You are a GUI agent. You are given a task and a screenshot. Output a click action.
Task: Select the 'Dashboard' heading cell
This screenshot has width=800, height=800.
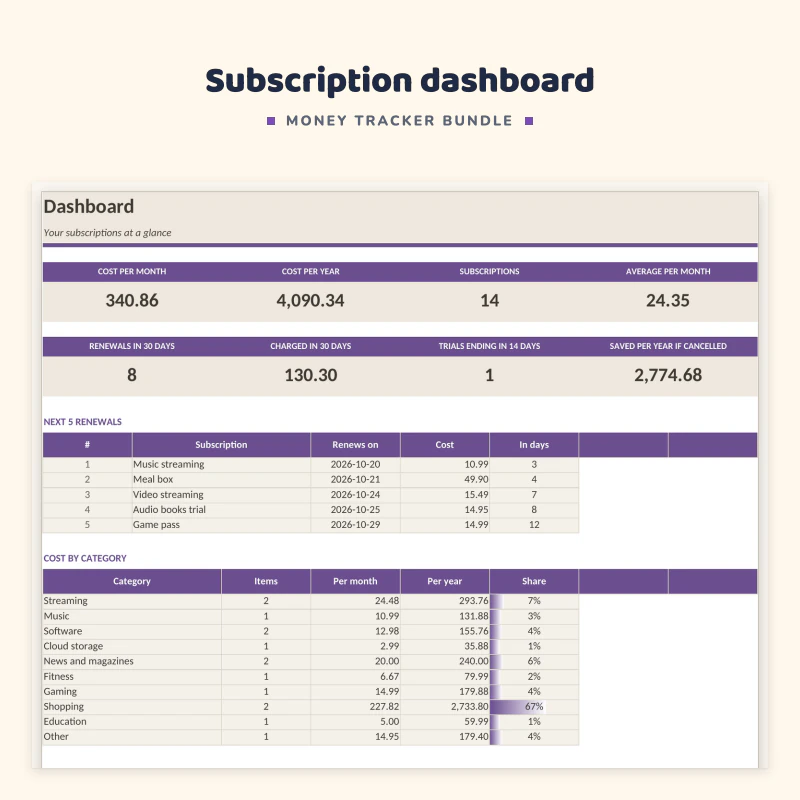coord(89,207)
